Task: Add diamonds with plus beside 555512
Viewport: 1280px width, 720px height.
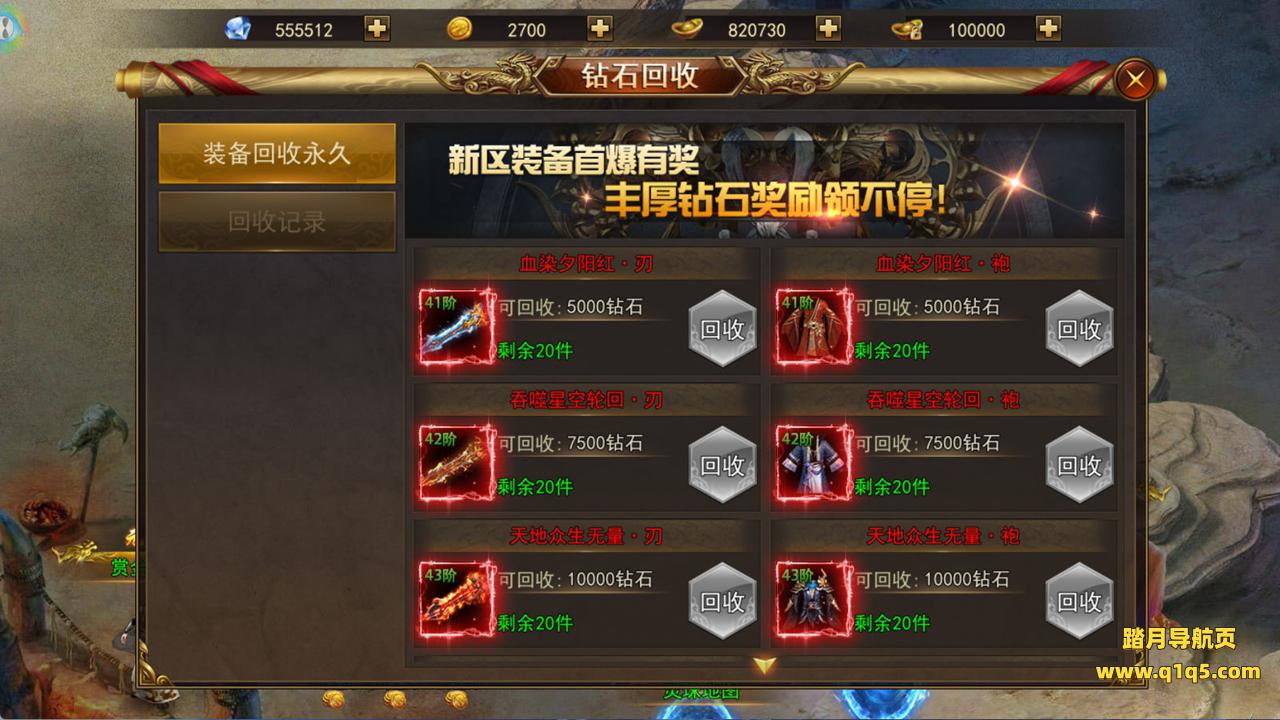Action: [x=377, y=29]
